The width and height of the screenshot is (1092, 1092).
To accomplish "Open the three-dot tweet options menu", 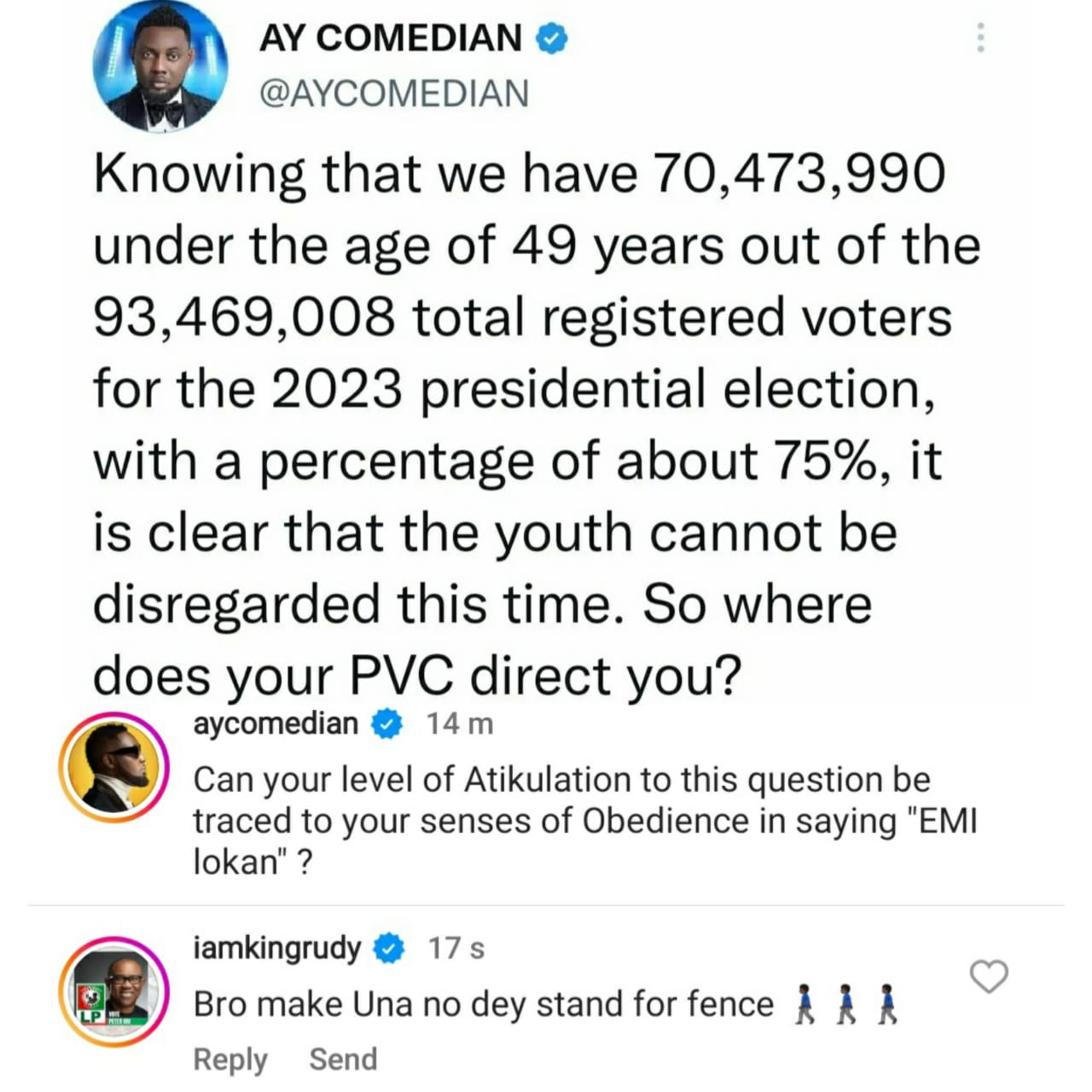I will (980, 38).
